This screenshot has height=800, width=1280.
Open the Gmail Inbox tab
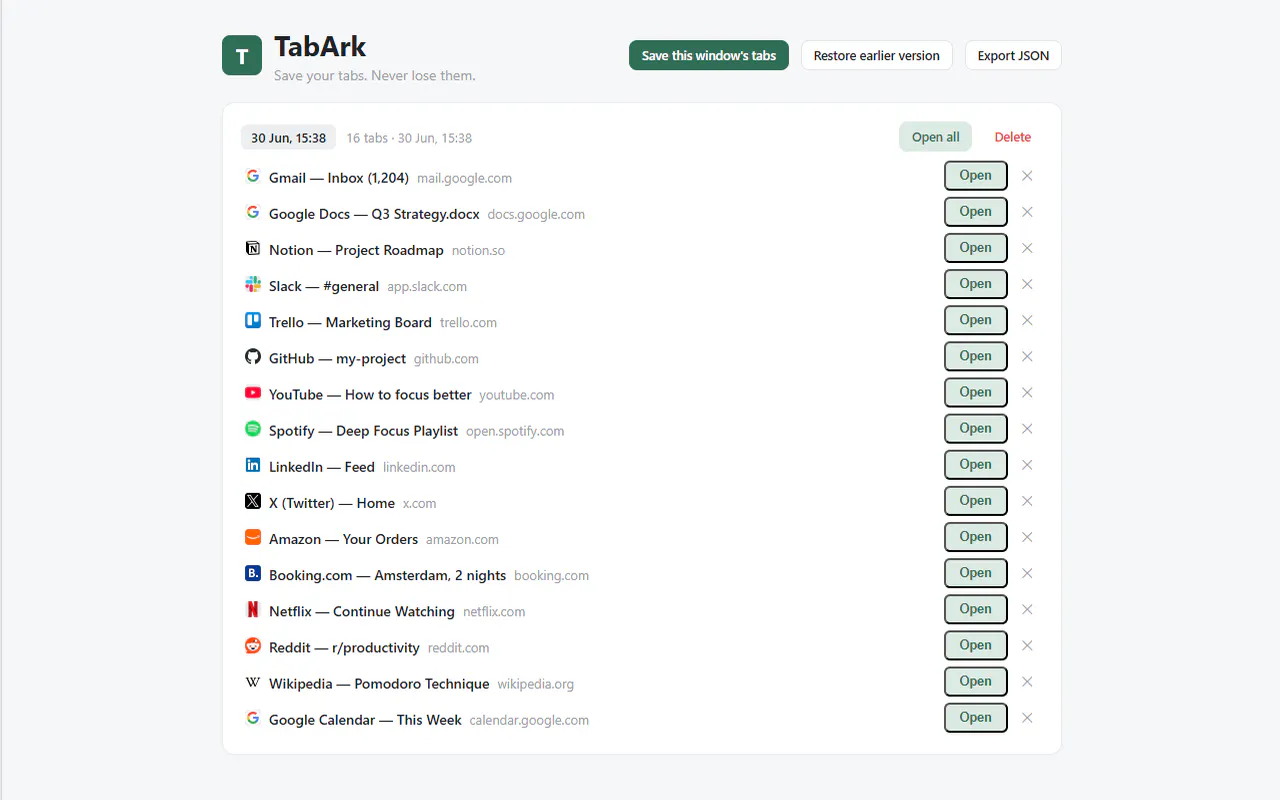coord(976,176)
